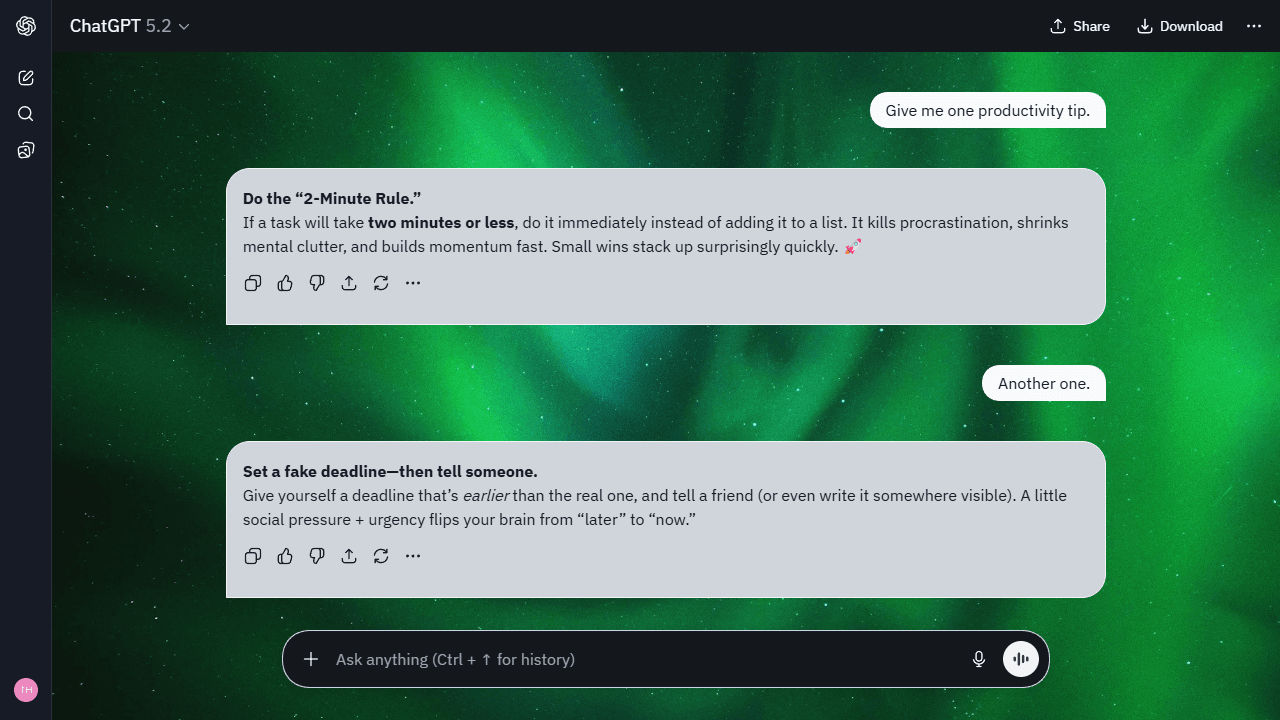Start a new chat via sidebar
Screen dimensions: 1280x720
tap(26, 78)
